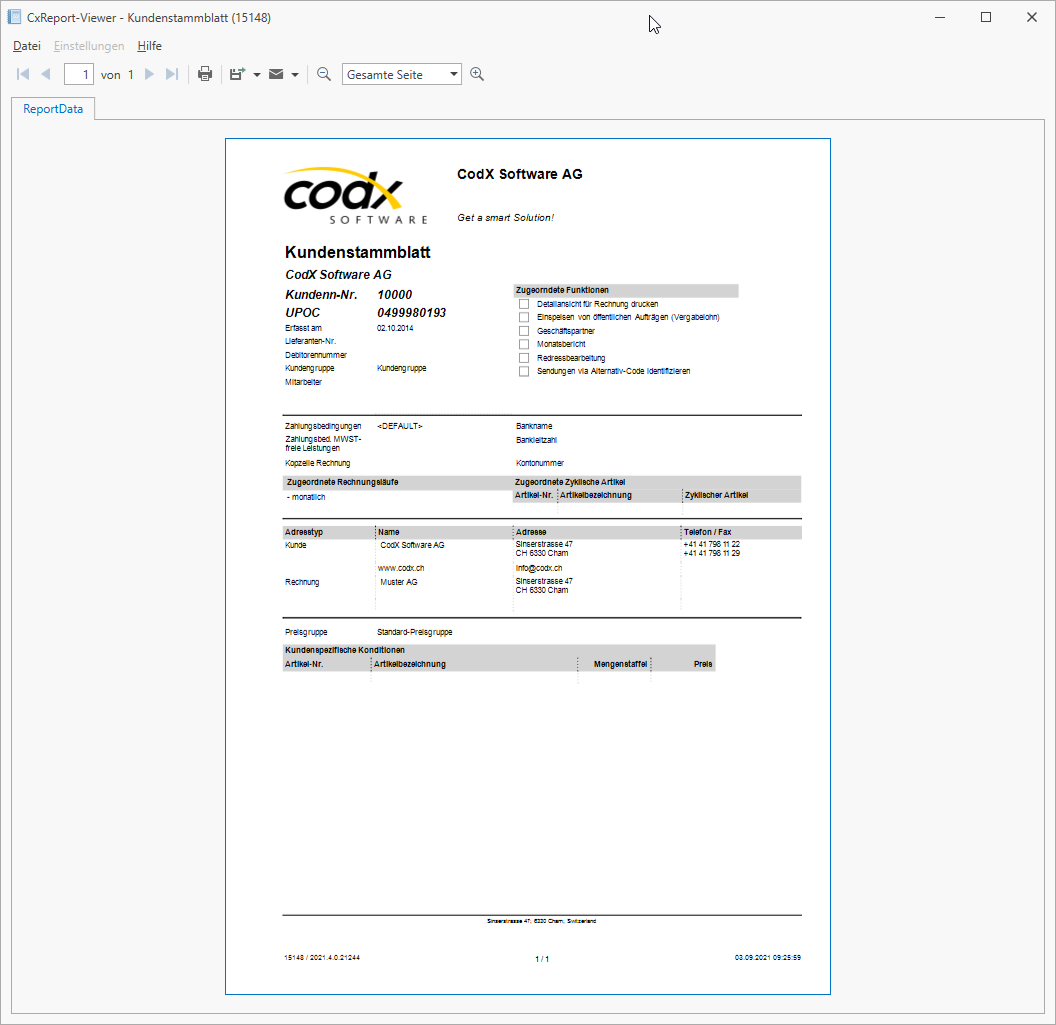Screen dimensions: 1056x1025
Task: Zoom out of the report preview
Action: 323,73
